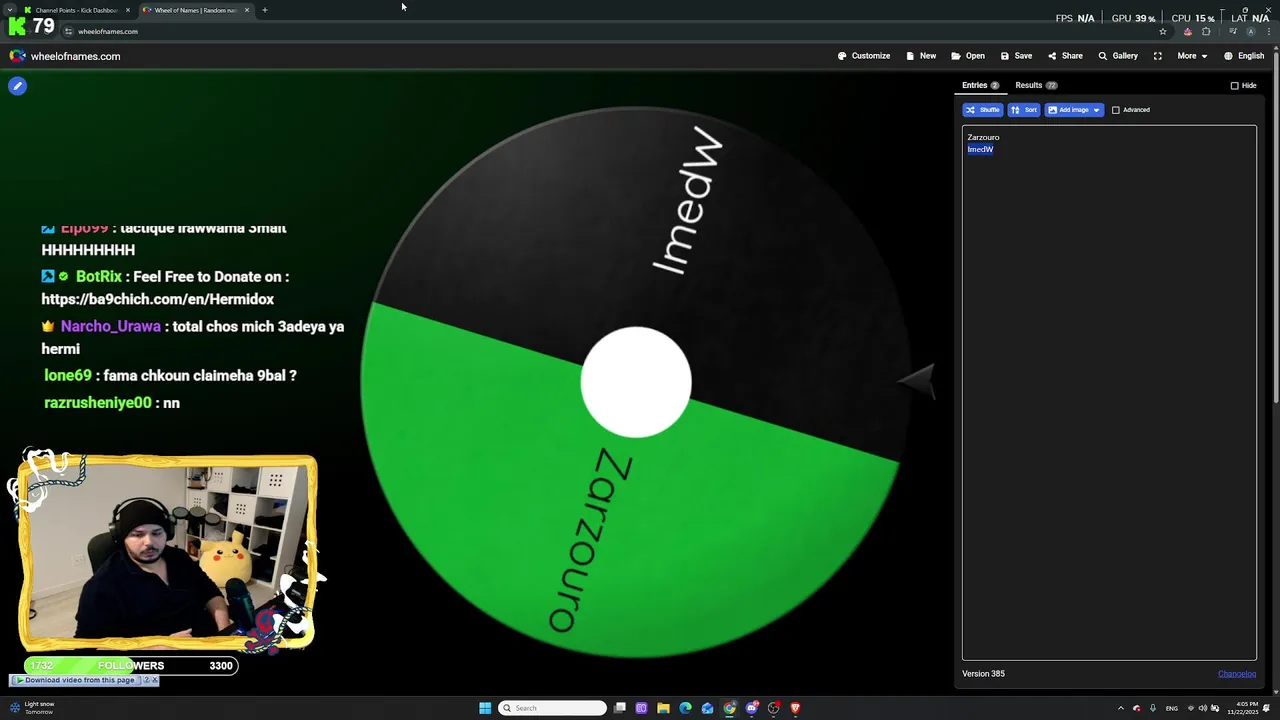Screen dimensions: 1280x720
Task: Open Microsoft Edge from taskbar
Action: (x=685, y=708)
